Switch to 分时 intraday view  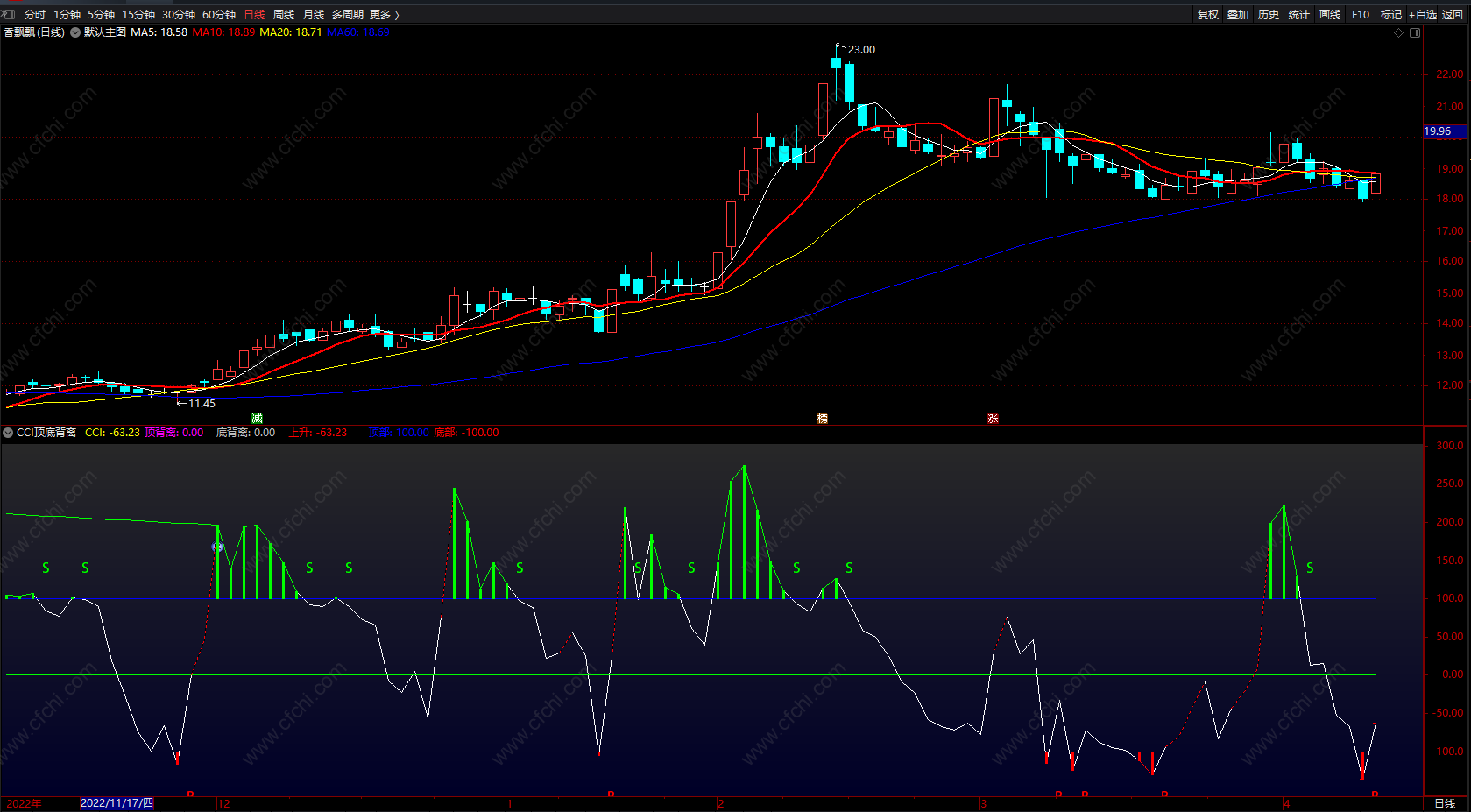click(35, 14)
